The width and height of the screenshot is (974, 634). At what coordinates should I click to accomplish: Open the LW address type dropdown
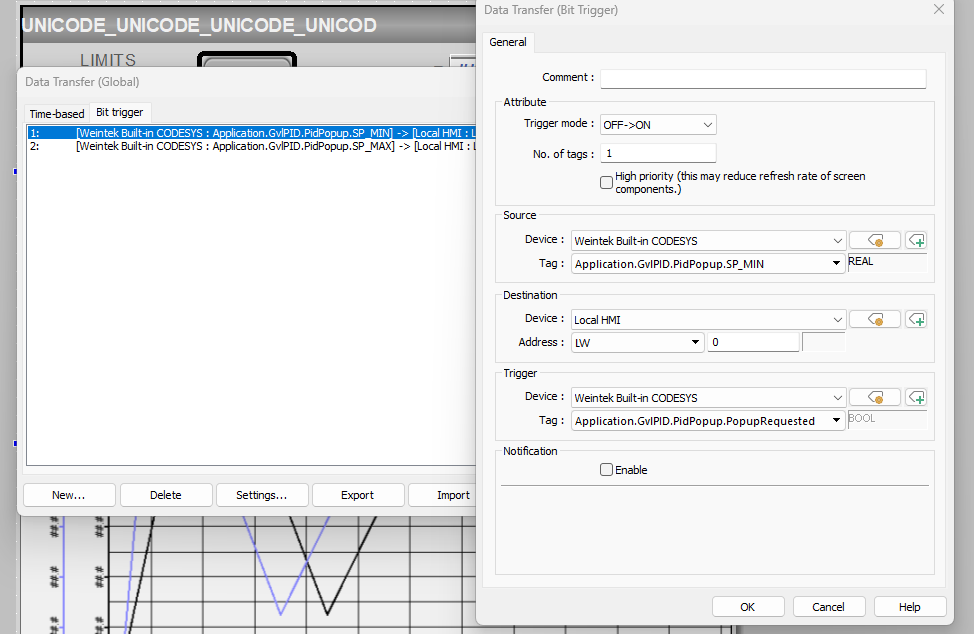click(637, 343)
